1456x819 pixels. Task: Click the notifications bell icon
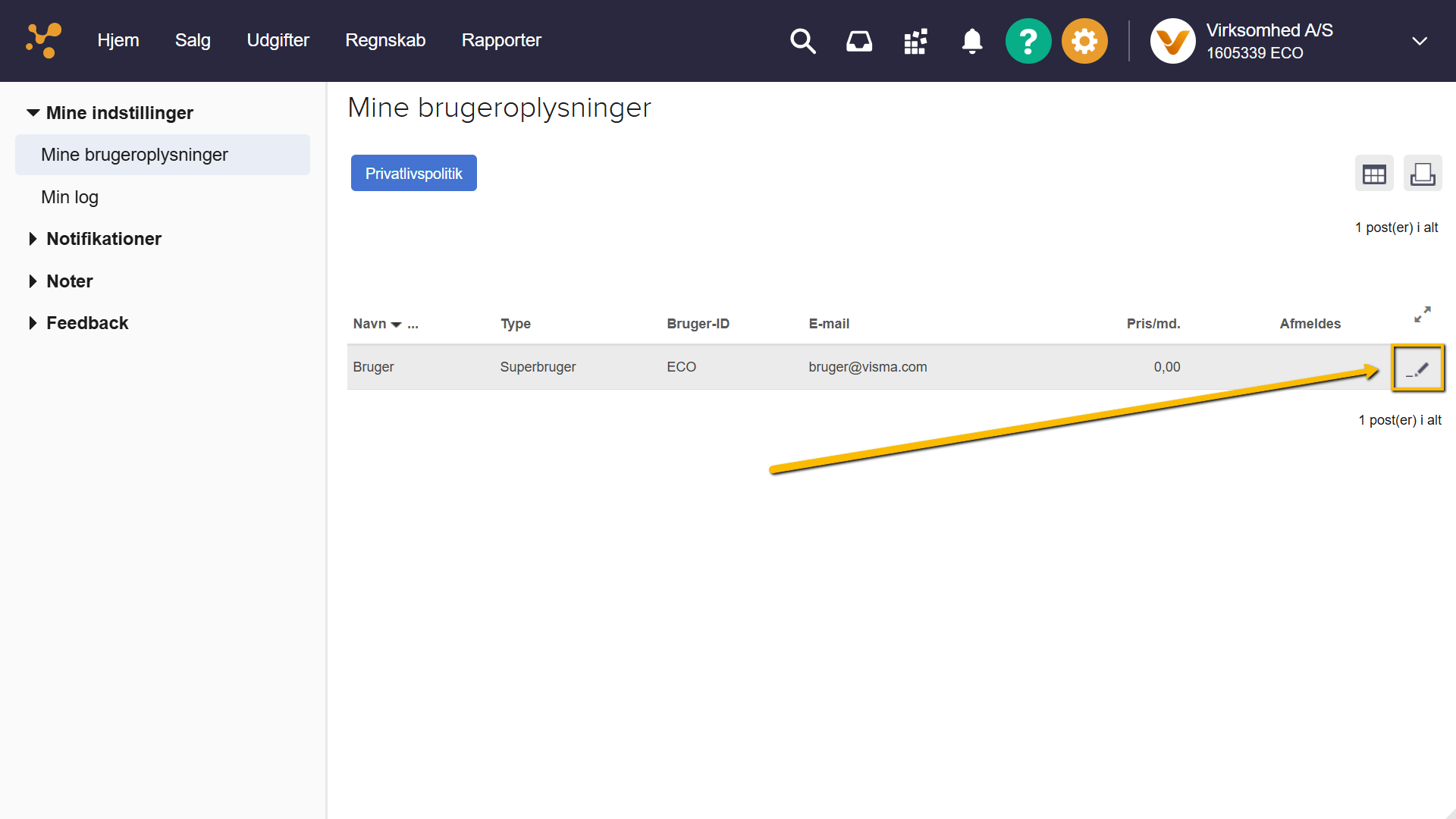coord(971,41)
